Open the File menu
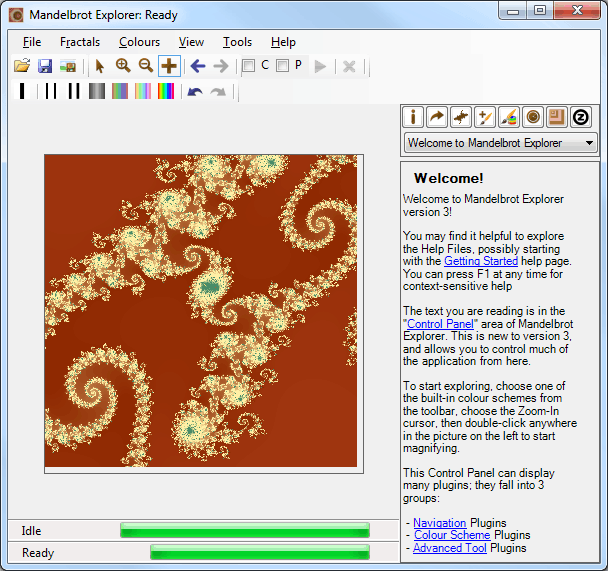This screenshot has width=608, height=571. (x=32, y=42)
